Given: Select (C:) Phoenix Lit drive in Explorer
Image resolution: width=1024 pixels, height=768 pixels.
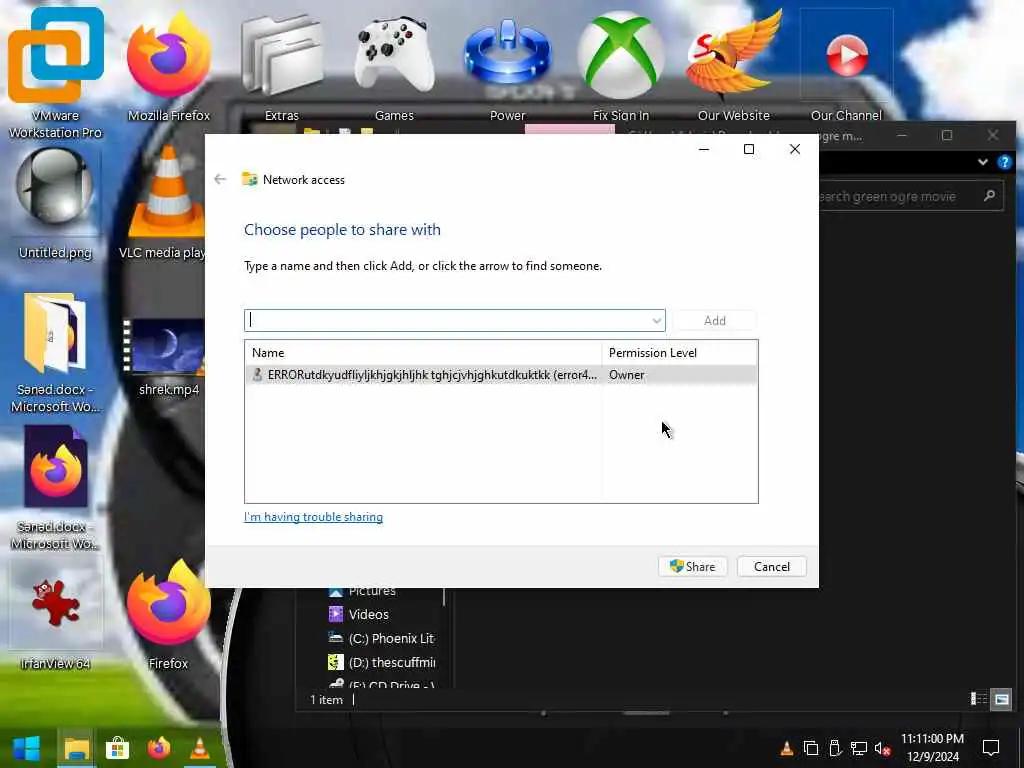Looking at the screenshot, I should click(x=381, y=639).
